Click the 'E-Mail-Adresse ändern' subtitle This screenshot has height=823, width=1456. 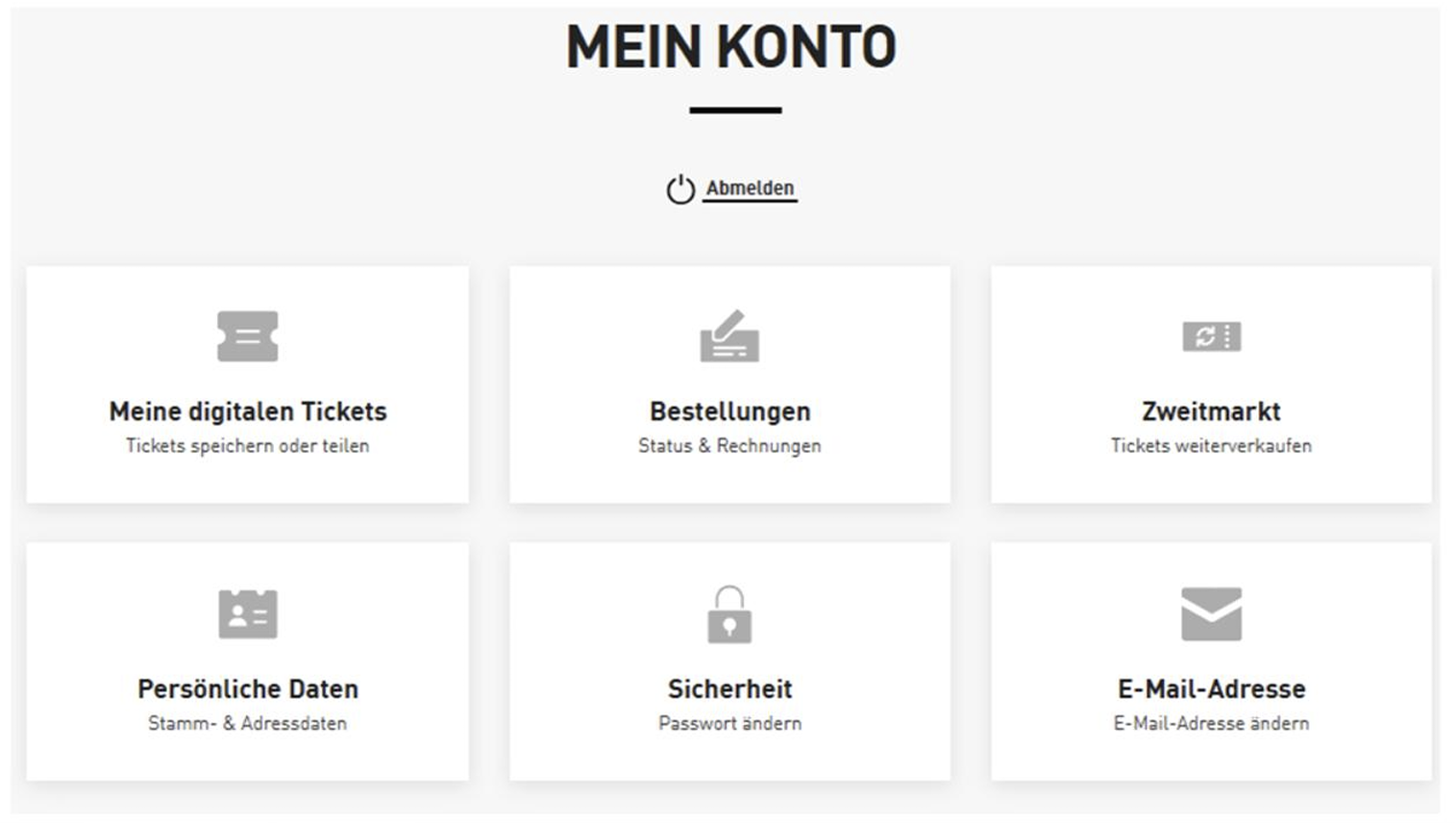click(x=1211, y=723)
